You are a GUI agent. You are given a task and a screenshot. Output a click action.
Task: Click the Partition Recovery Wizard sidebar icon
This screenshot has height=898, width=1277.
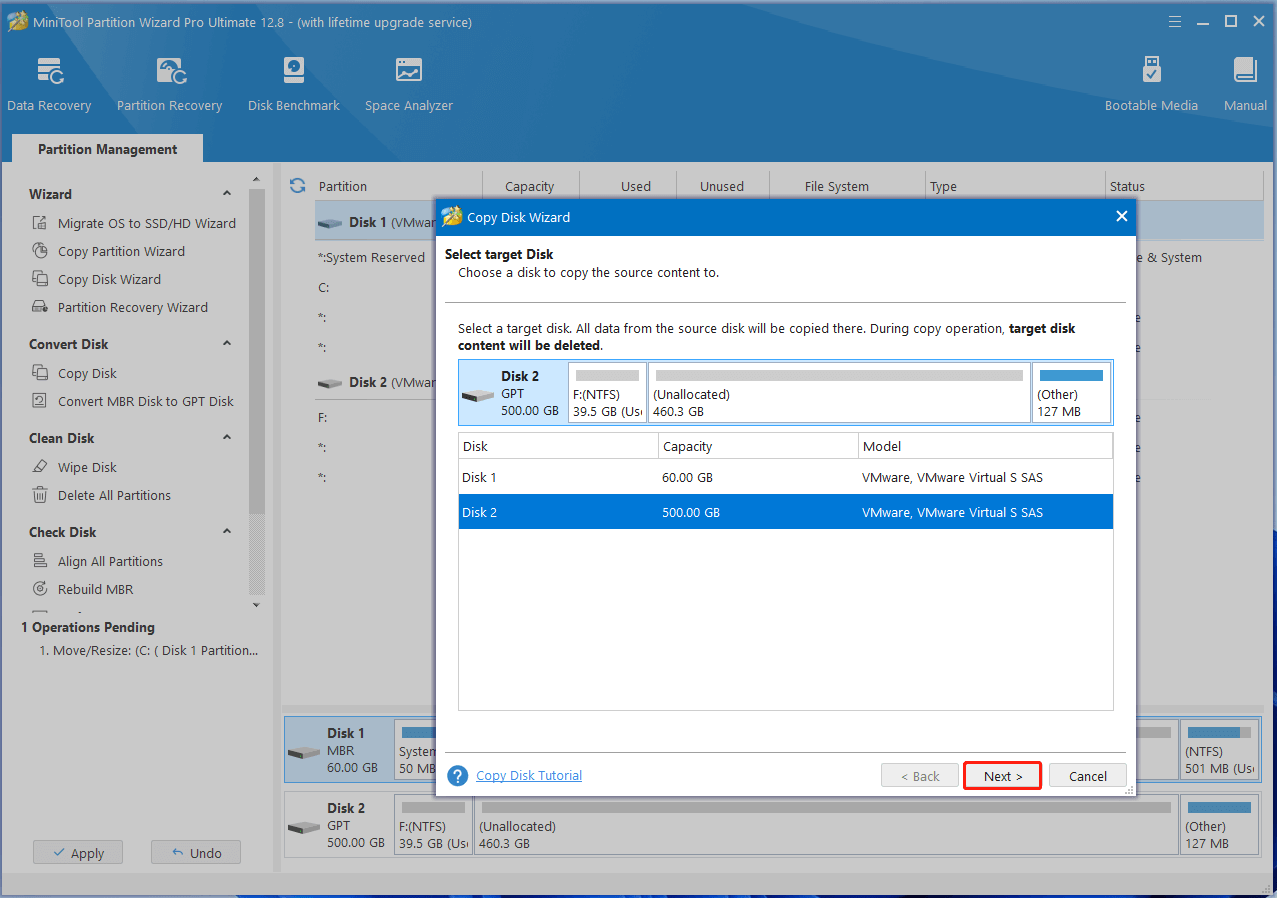click(x=40, y=307)
